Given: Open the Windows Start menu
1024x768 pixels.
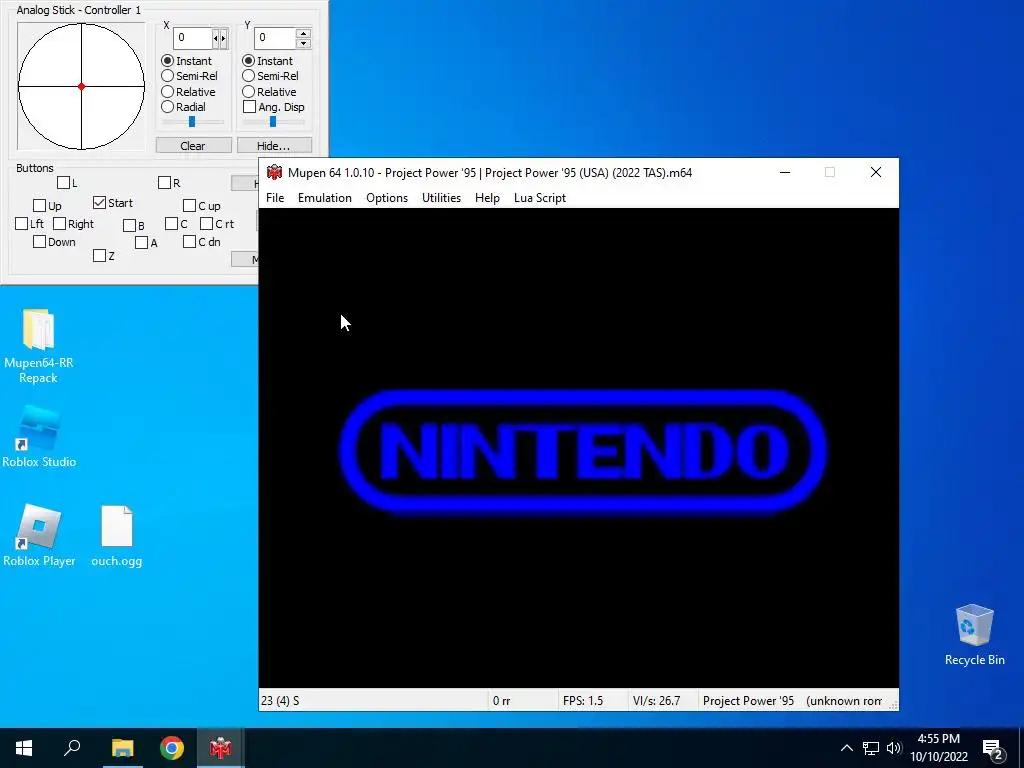Looking at the screenshot, I should coord(24,748).
